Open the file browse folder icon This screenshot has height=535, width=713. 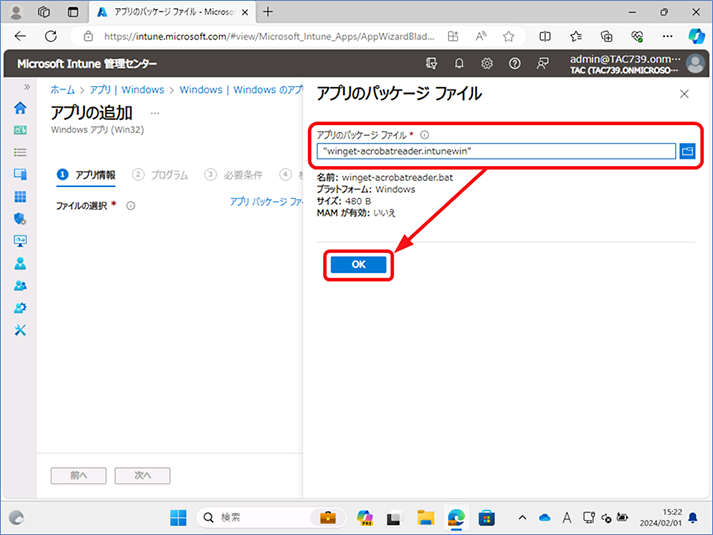pyautogui.click(x=687, y=151)
